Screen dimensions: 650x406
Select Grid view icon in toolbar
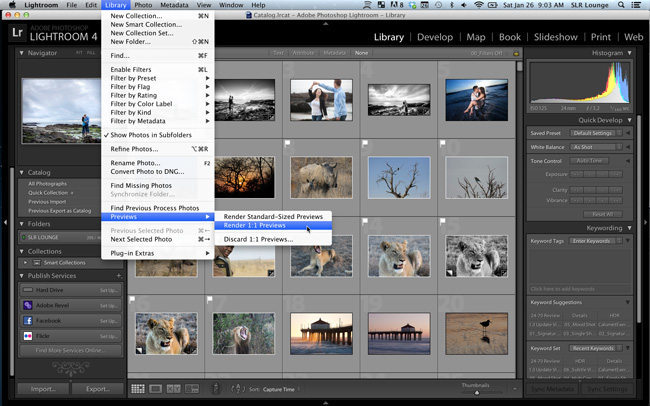(x=138, y=389)
